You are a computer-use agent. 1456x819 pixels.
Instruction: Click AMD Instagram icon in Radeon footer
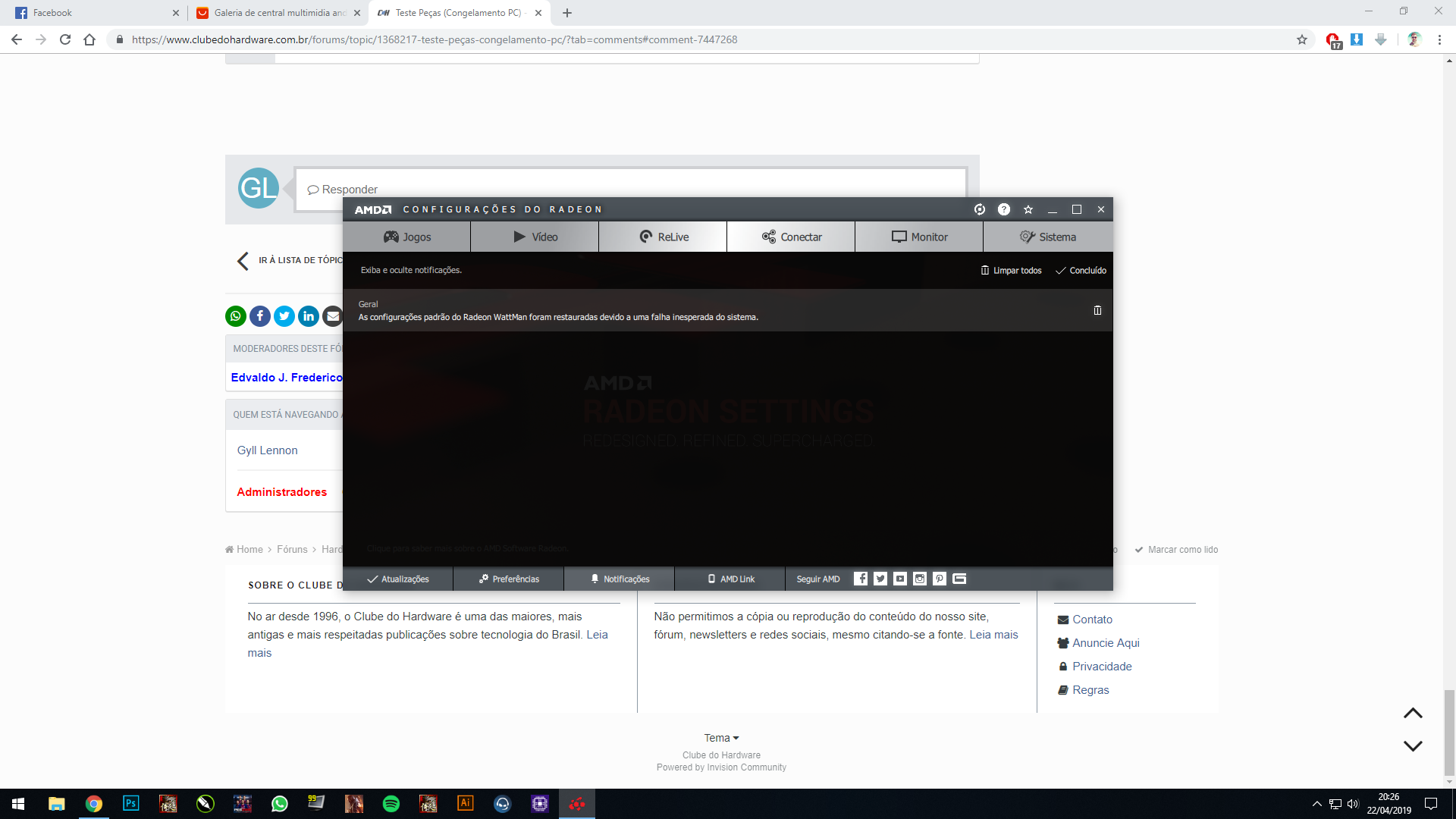920,579
